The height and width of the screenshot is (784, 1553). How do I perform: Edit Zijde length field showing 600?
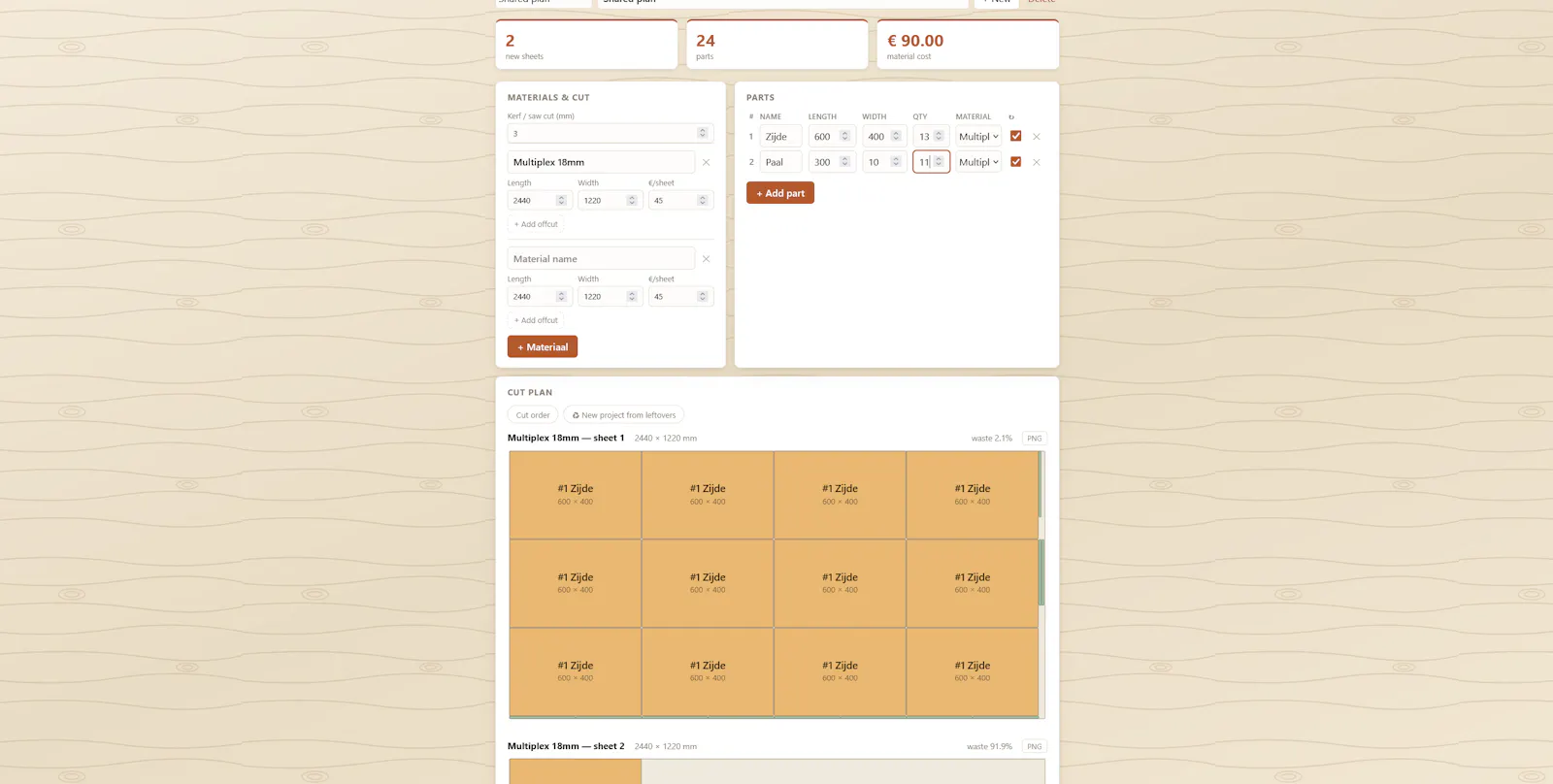tap(832, 137)
